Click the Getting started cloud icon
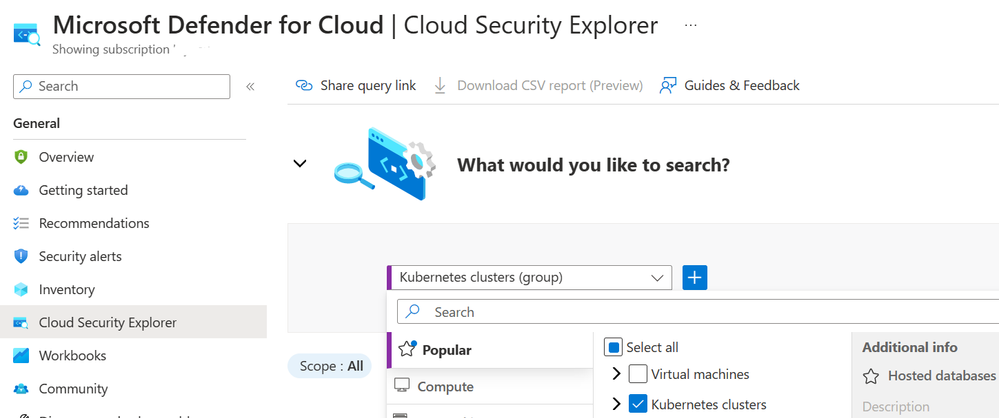The width and height of the screenshot is (999, 418). (x=21, y=190)
